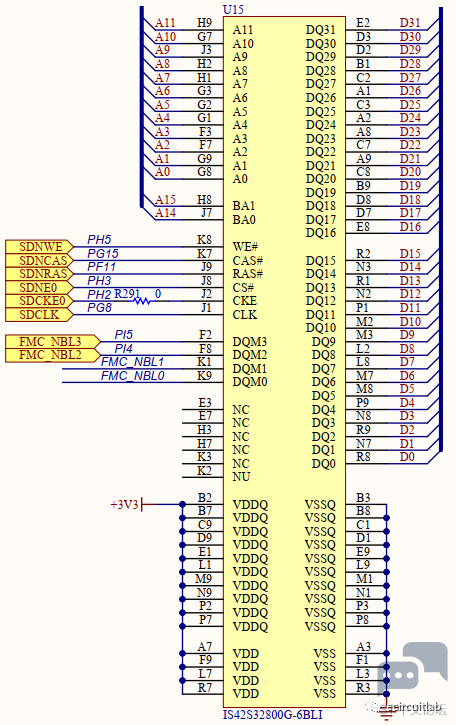Click the DQM1 pin name
Viewport: 456px width, 725px height.
[x=250, y=369]
